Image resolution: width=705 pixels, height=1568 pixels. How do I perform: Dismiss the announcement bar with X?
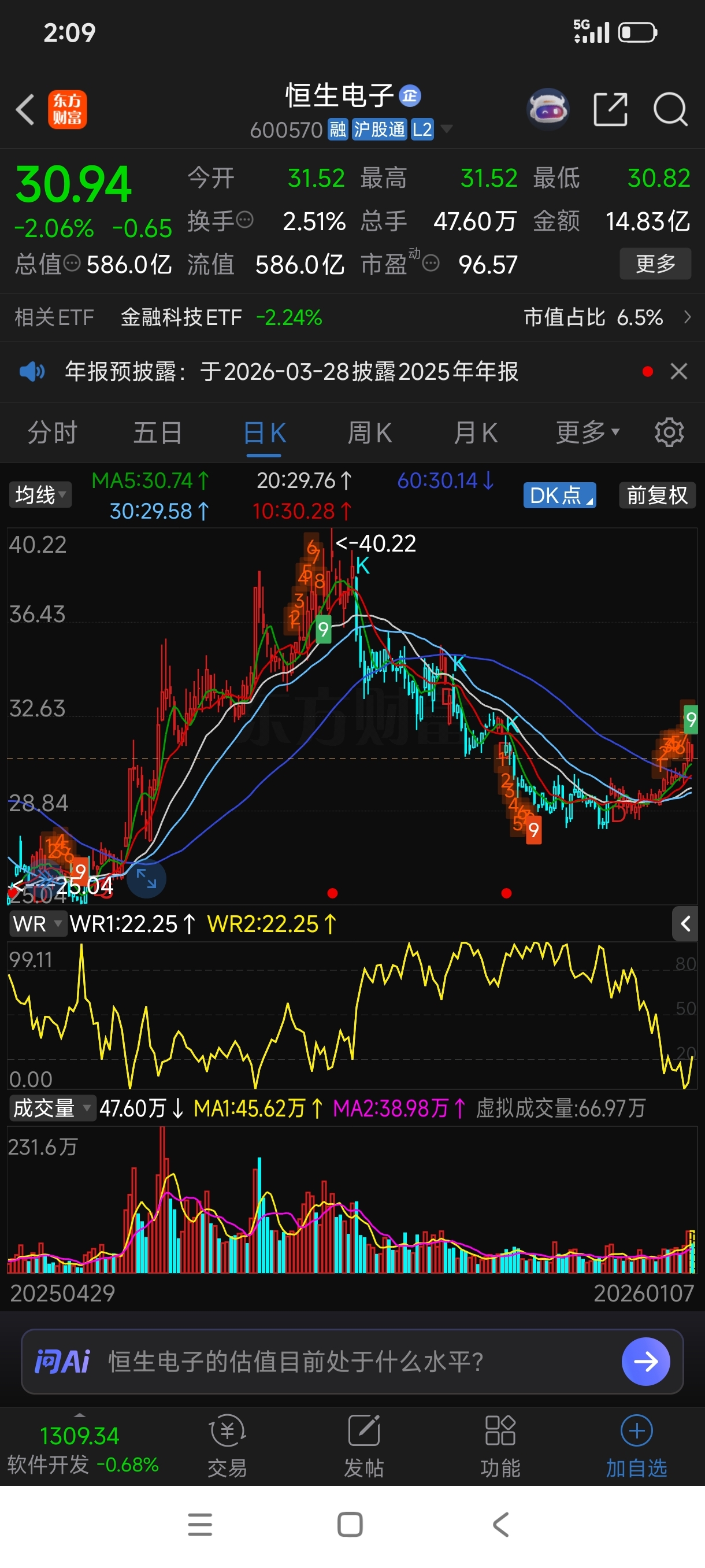pyautogui.click(x=679, y=371)
